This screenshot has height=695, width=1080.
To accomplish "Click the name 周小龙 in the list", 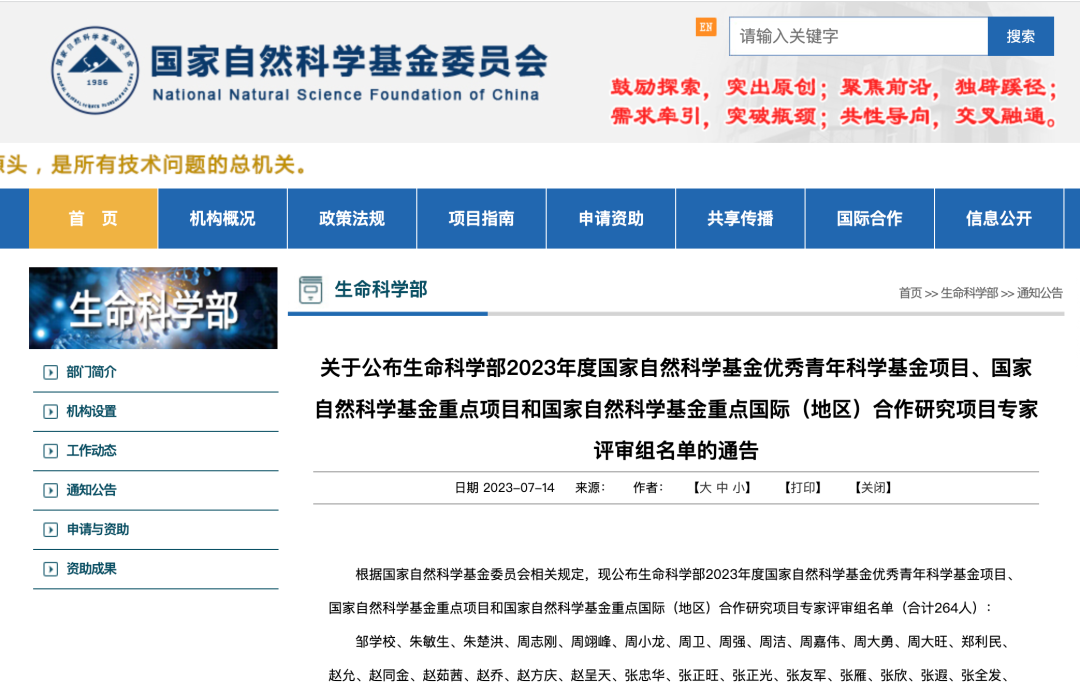I will tap(645, 642).
